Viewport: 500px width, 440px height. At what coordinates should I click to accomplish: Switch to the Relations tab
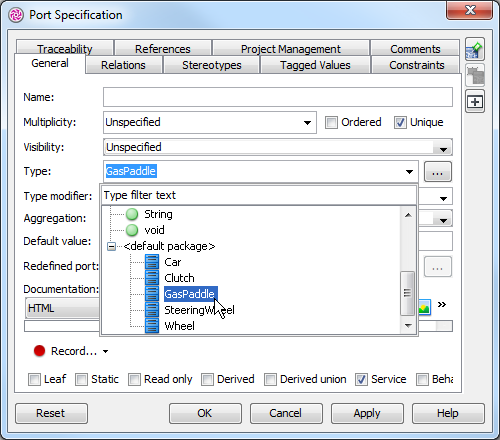[123, 65]
